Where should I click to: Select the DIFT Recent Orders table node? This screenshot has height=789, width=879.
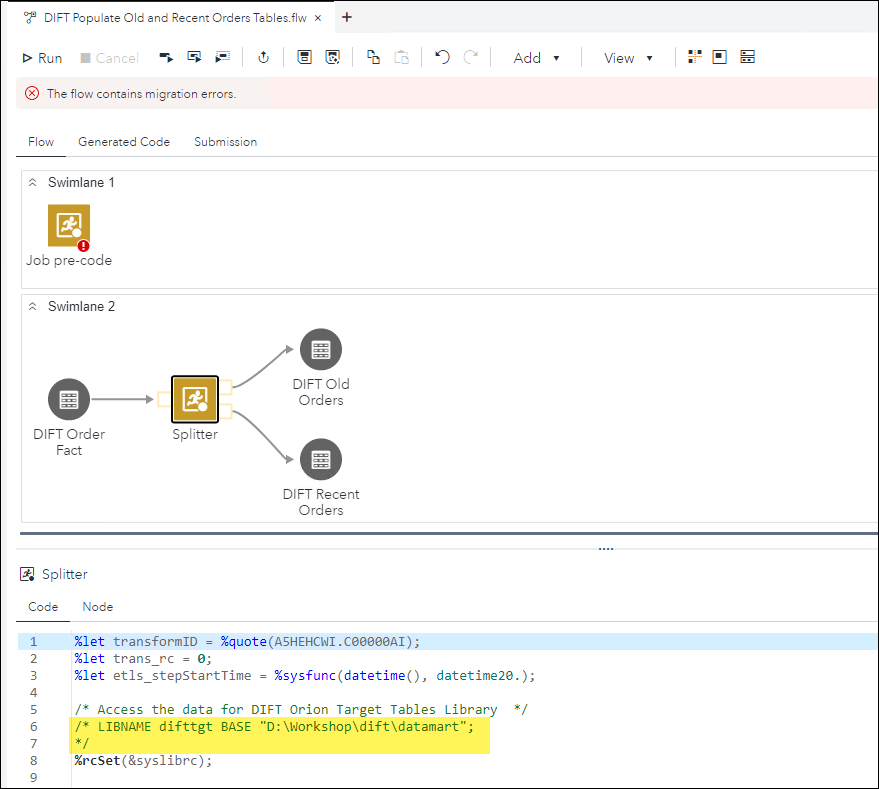(321, 459)
